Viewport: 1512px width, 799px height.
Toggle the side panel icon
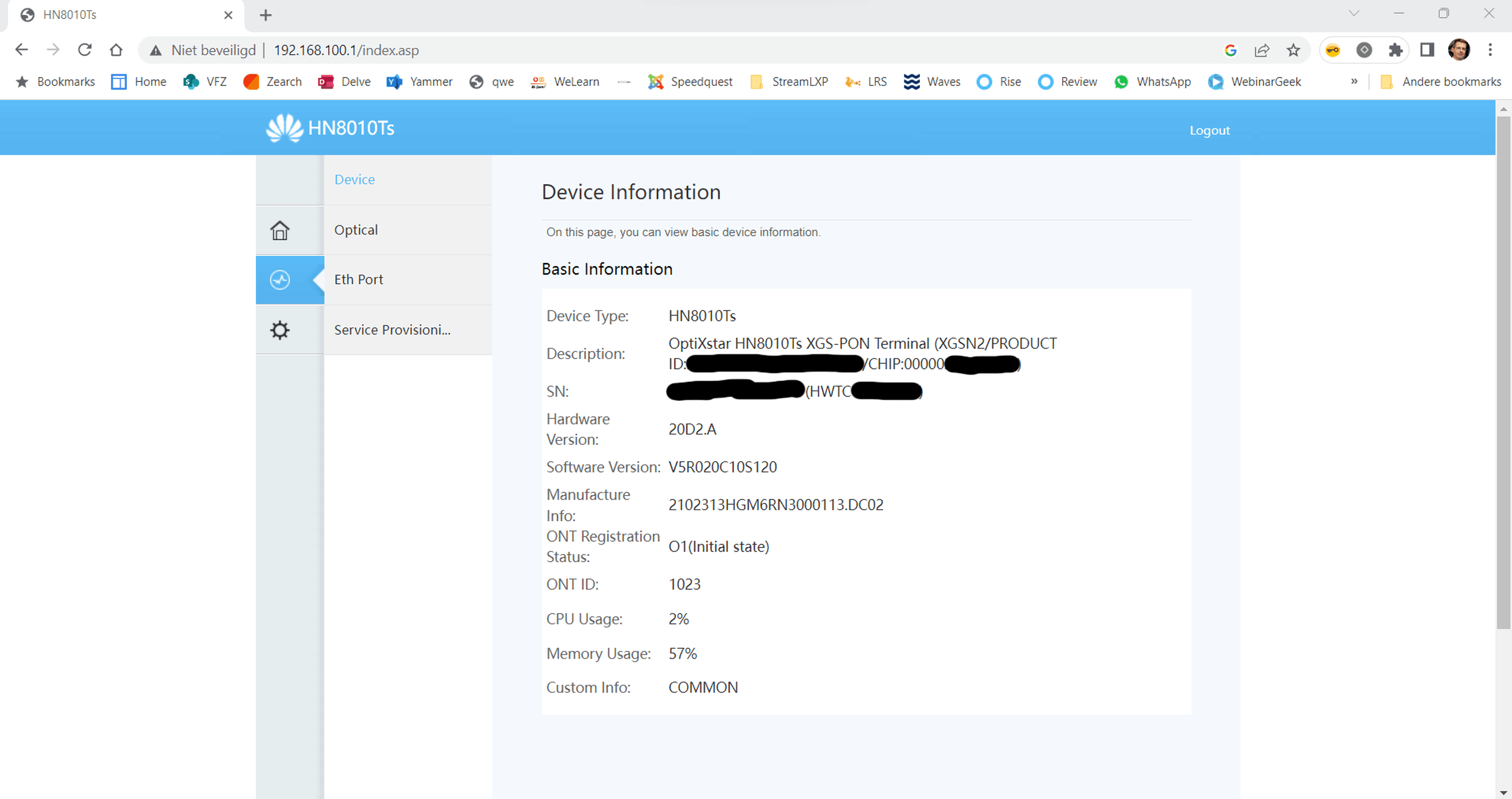point(1427,50)
